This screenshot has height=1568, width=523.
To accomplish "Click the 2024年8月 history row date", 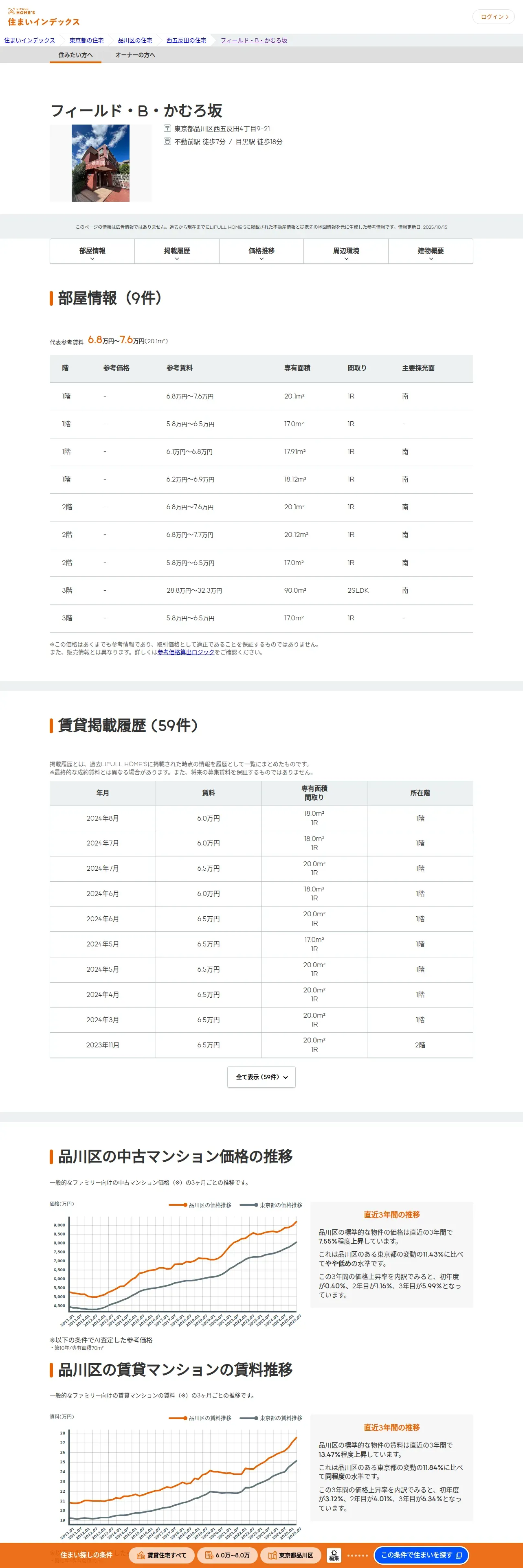I will click(102, 818).
